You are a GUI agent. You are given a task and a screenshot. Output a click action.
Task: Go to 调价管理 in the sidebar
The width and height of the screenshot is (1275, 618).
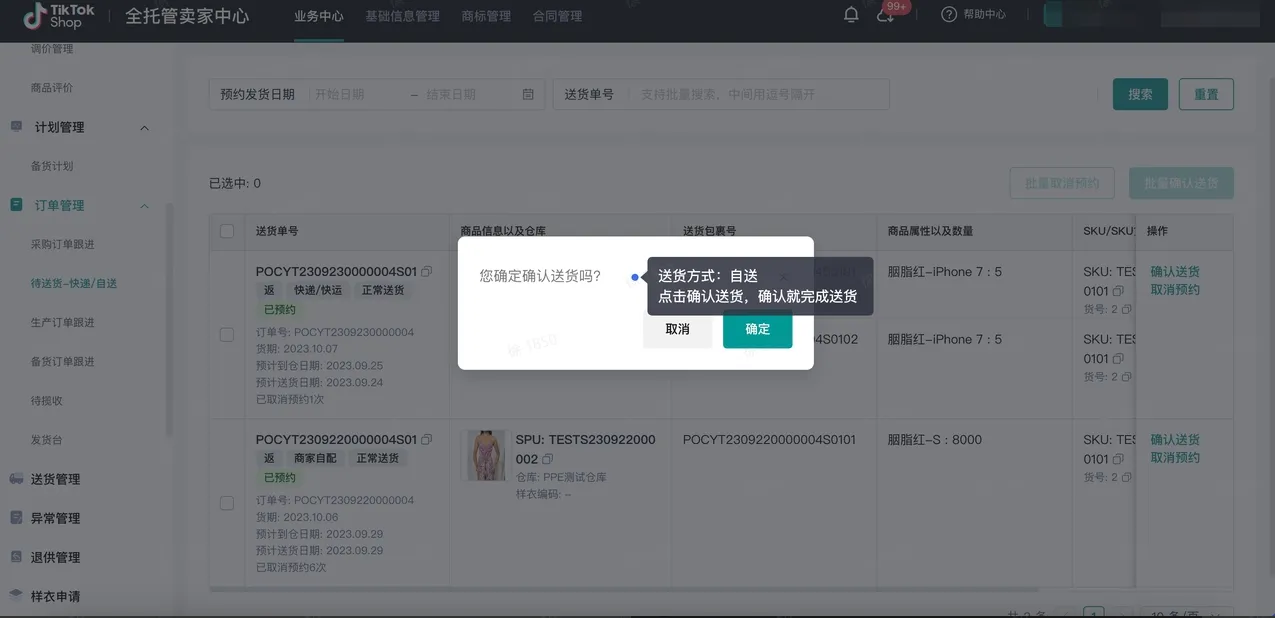[52, 49]
